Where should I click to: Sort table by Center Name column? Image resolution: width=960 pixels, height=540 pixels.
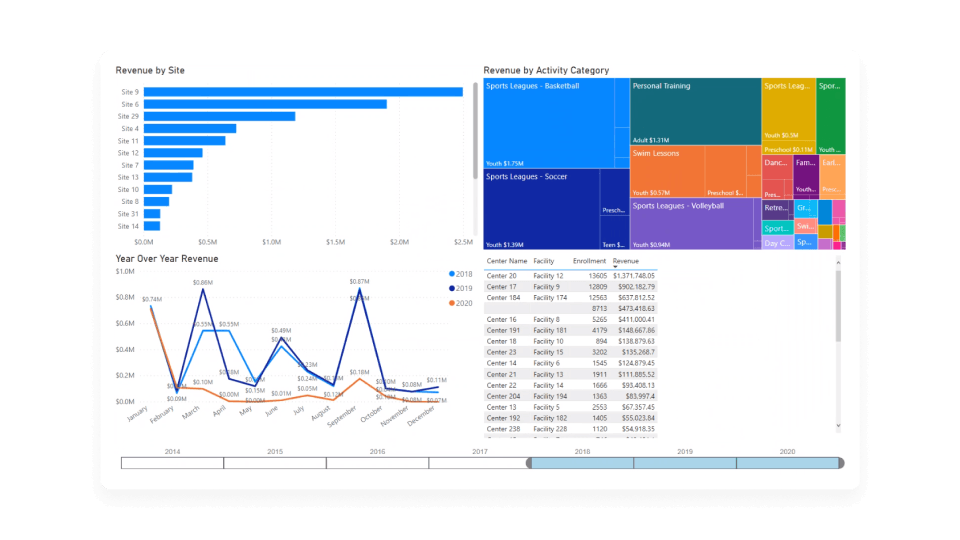[506, 261]
